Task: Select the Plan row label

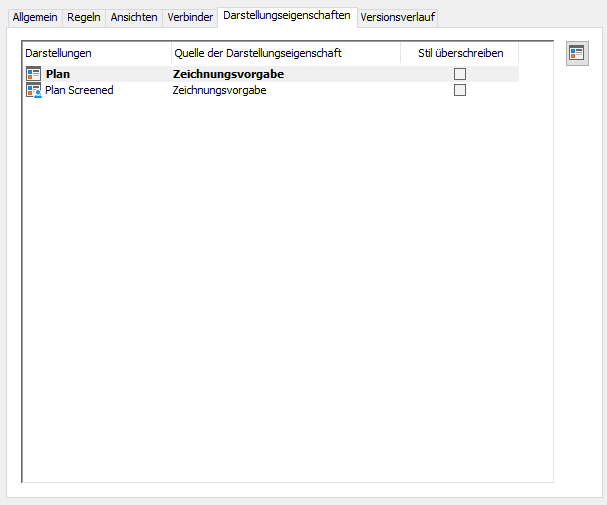Action: [x=58, y=74]
